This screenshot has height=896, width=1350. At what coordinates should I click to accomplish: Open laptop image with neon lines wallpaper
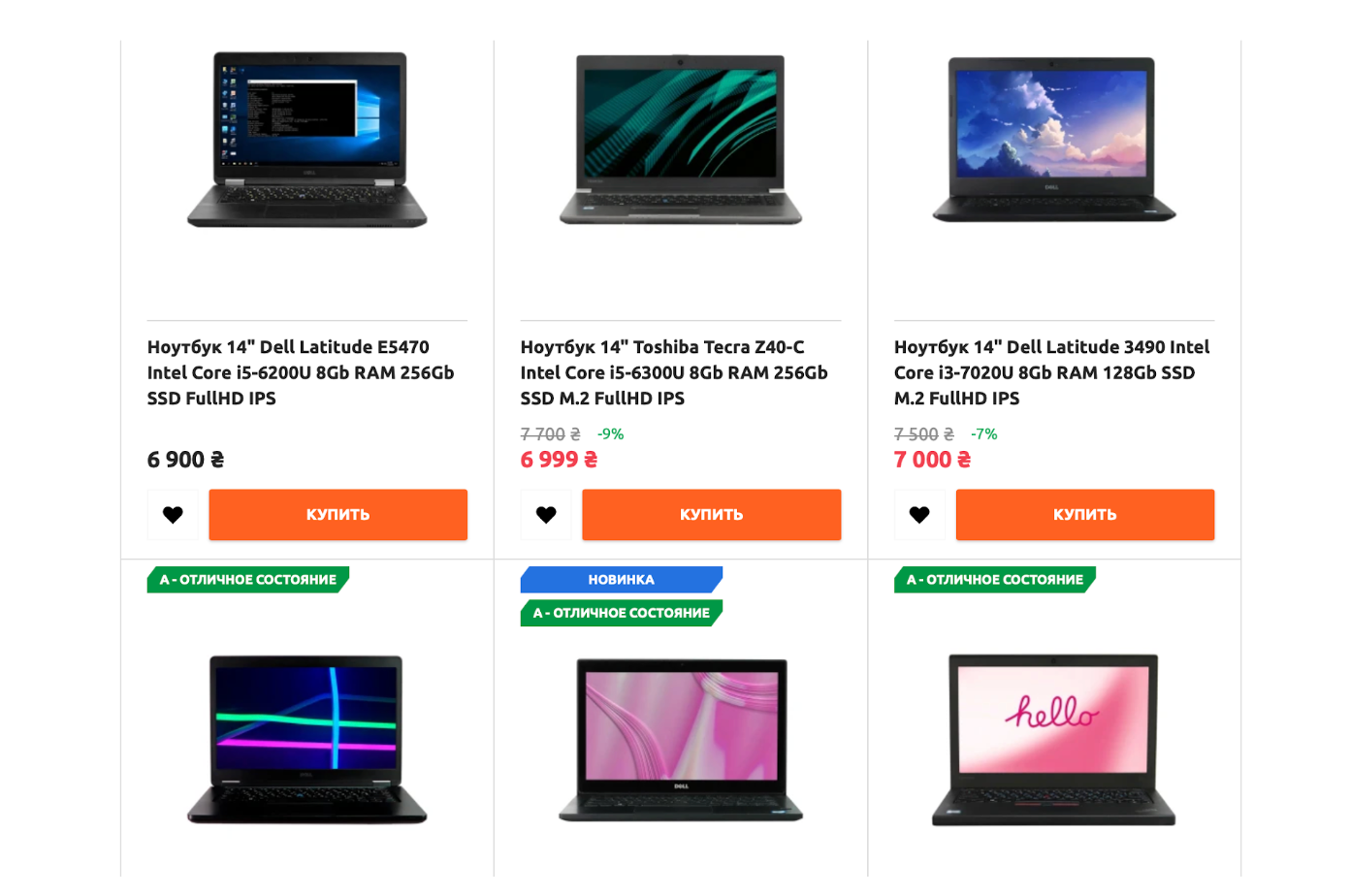(x=307, y=739)
